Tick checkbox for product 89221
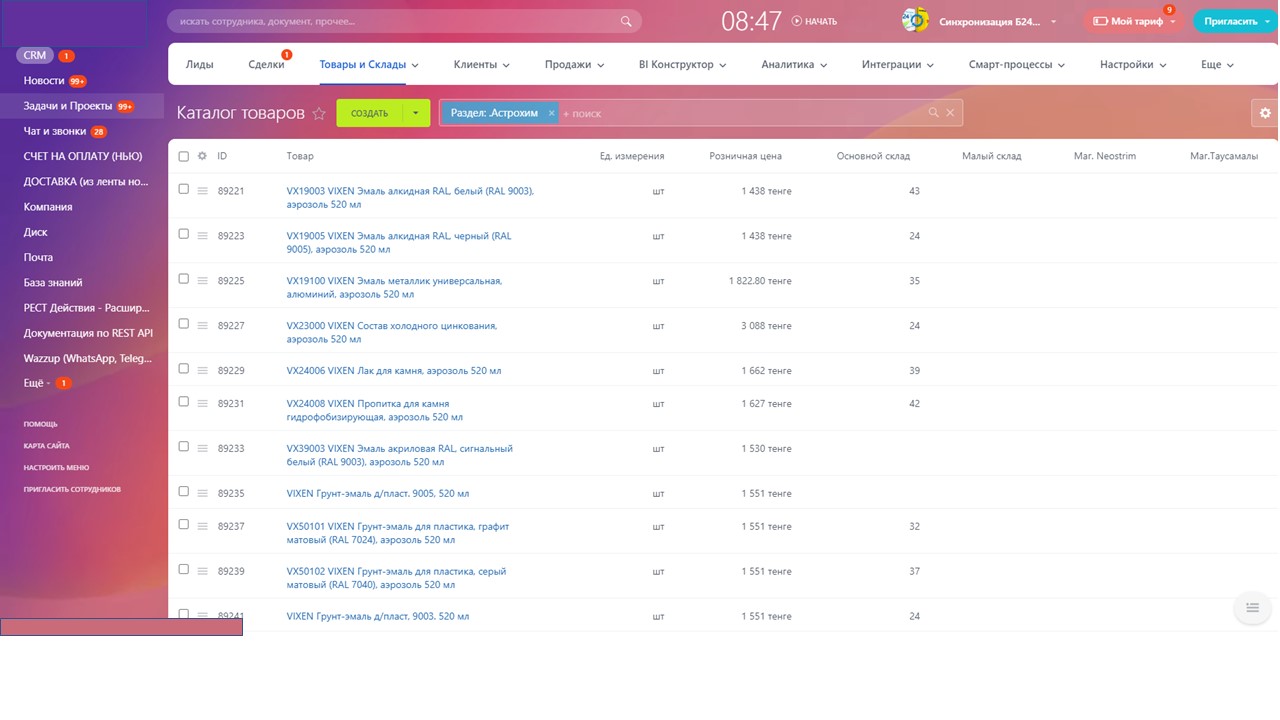The image size is (1280, 720). [183, 189]
